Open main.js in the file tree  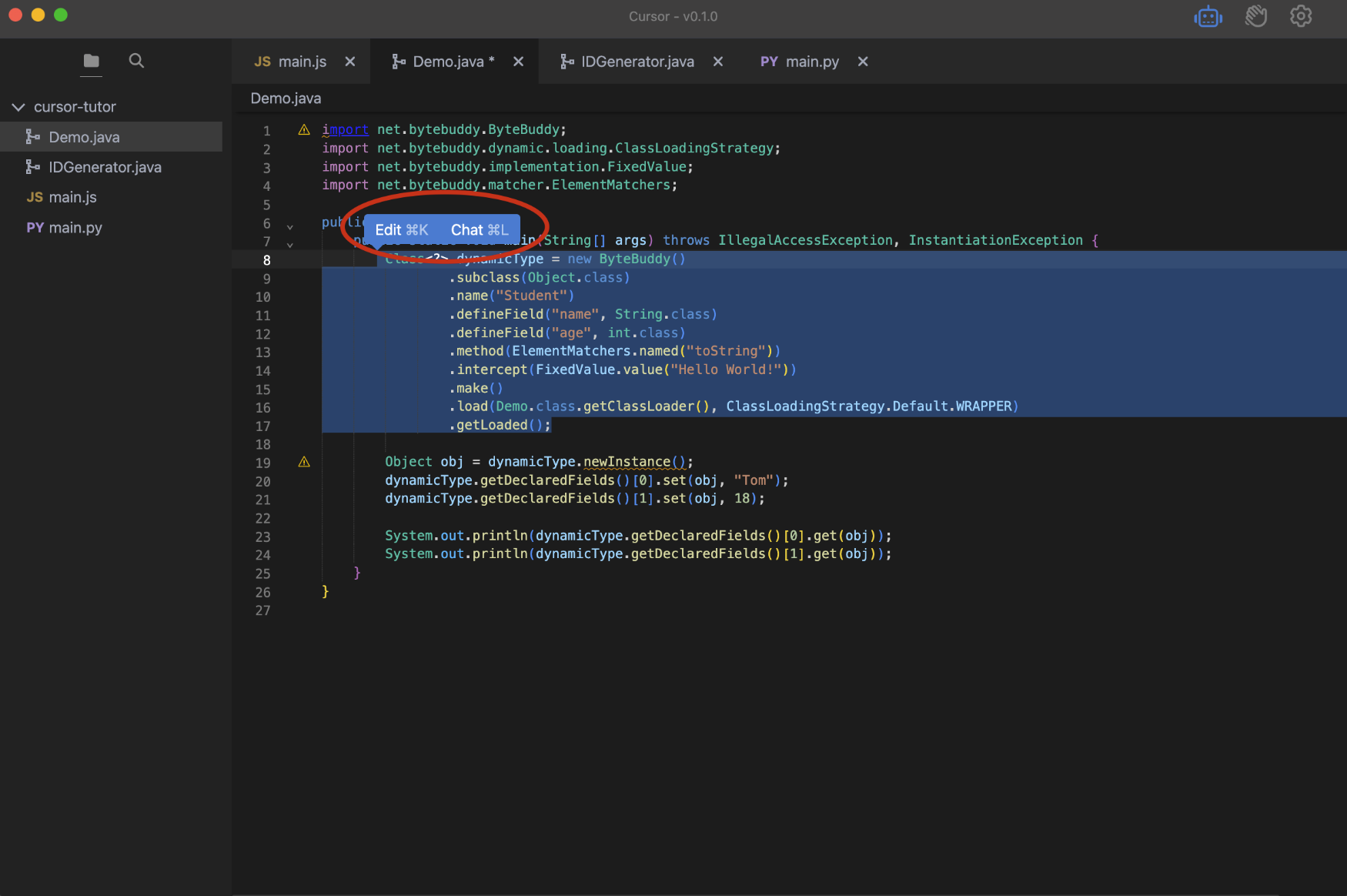pyautogui.click(x=112, y=197)
